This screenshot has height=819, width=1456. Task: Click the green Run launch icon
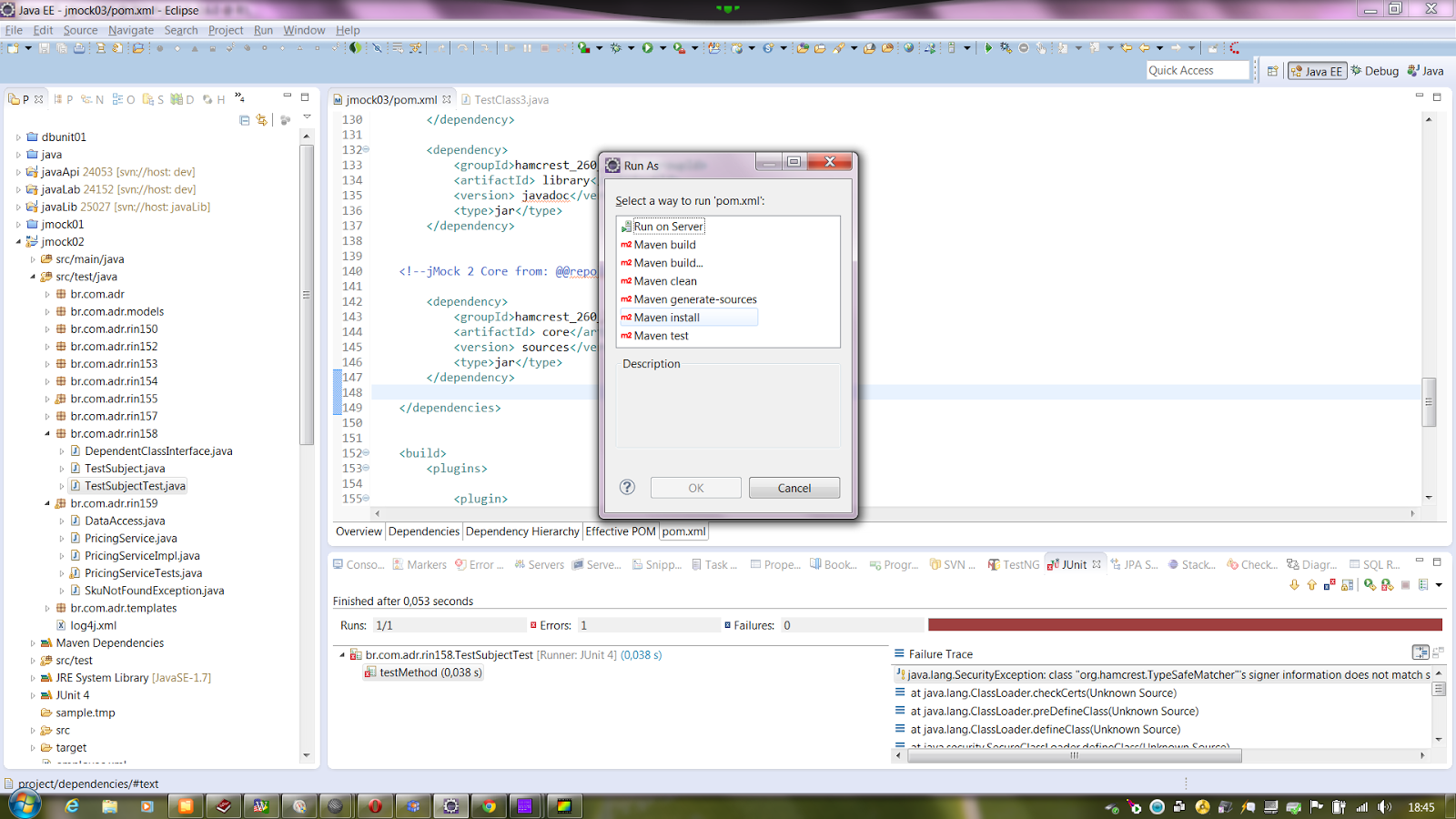[647, 48]
